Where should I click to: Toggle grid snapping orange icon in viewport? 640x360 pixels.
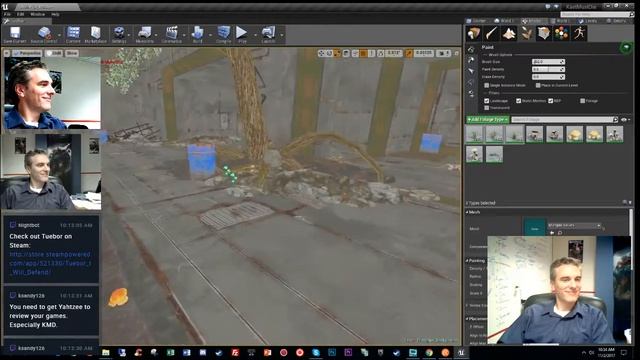click(x=363, y=53)
